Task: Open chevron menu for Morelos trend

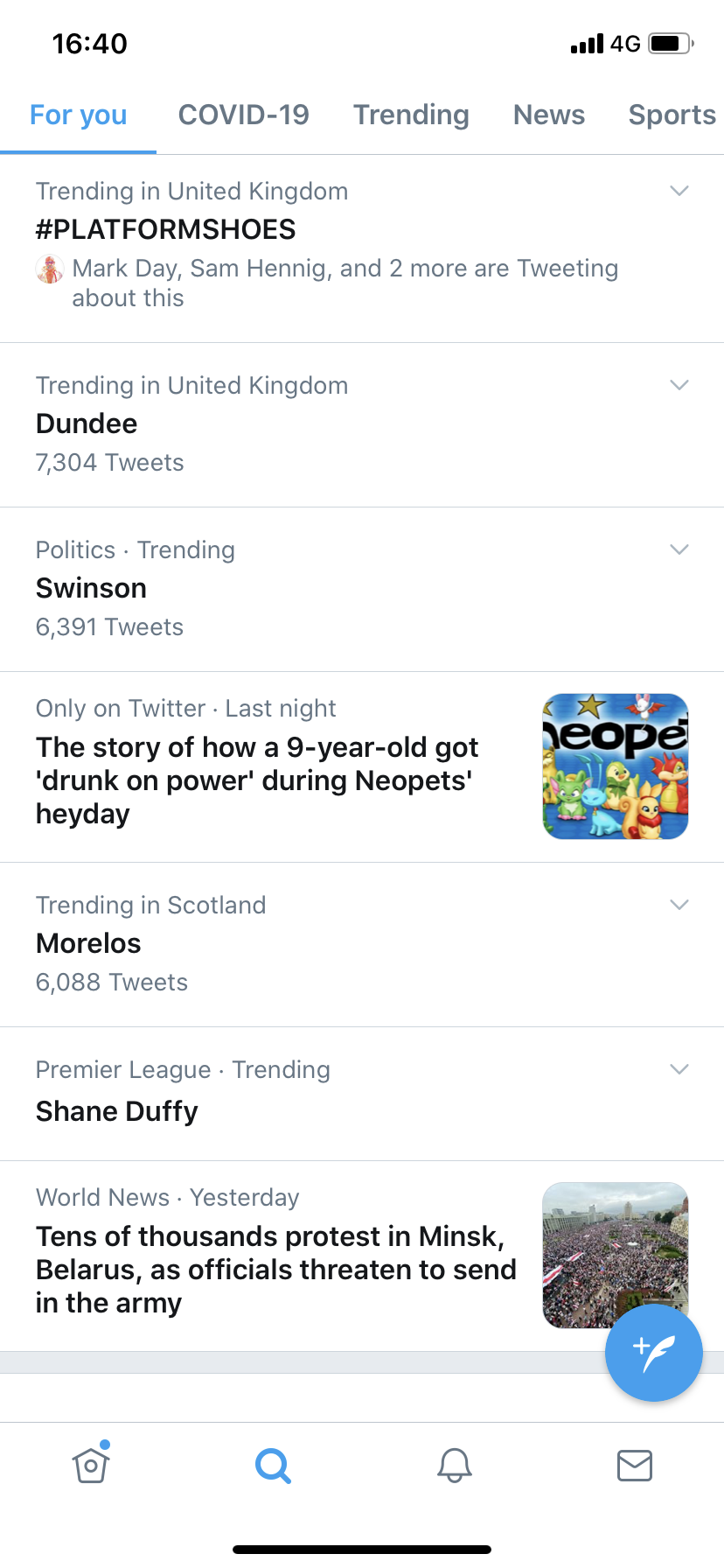Action: pos(679,905)
